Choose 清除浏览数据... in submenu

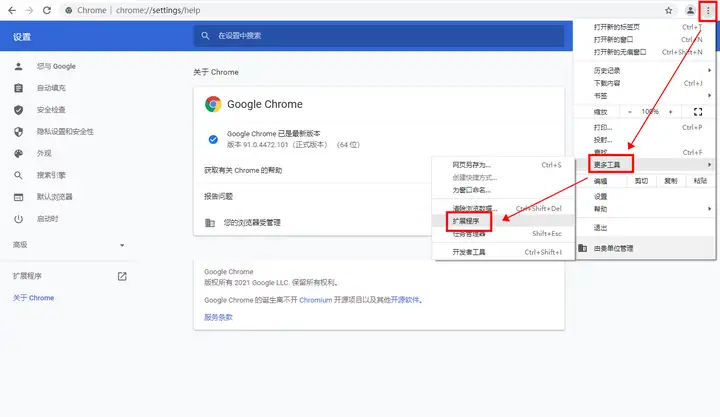[504, 208]
